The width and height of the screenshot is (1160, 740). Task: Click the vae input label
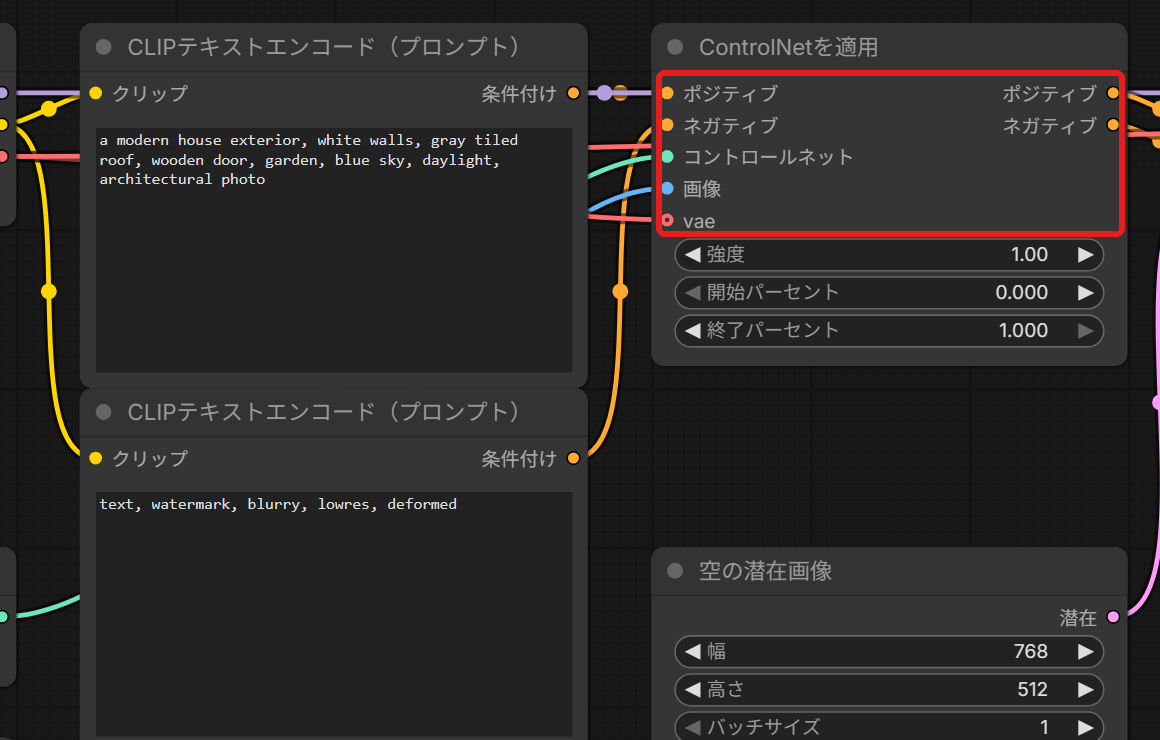pyautogui.click(x=699, y=221)
